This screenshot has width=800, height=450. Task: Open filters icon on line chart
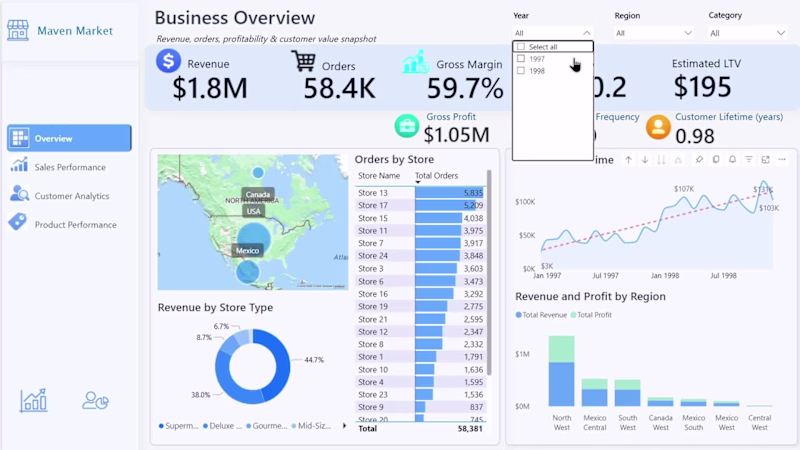(x=748, y=160)
